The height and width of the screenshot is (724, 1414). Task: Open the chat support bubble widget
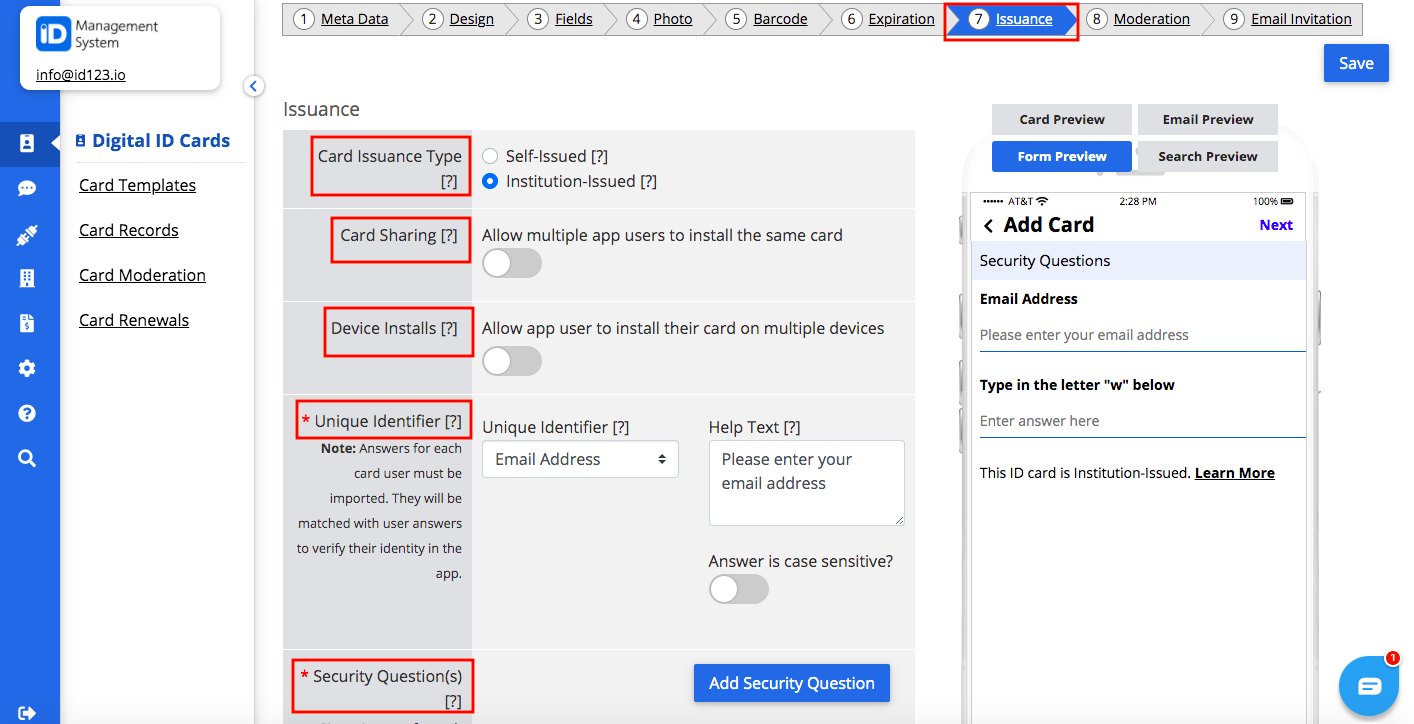(1369, 686)
